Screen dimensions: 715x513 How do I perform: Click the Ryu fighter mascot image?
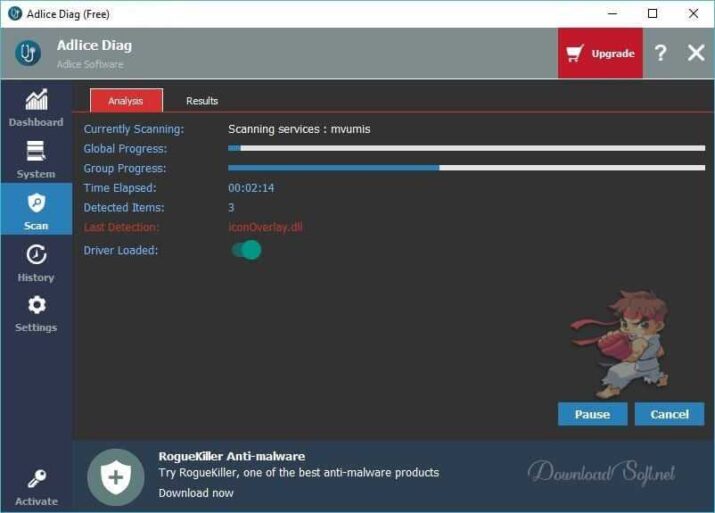pos(620,344)
